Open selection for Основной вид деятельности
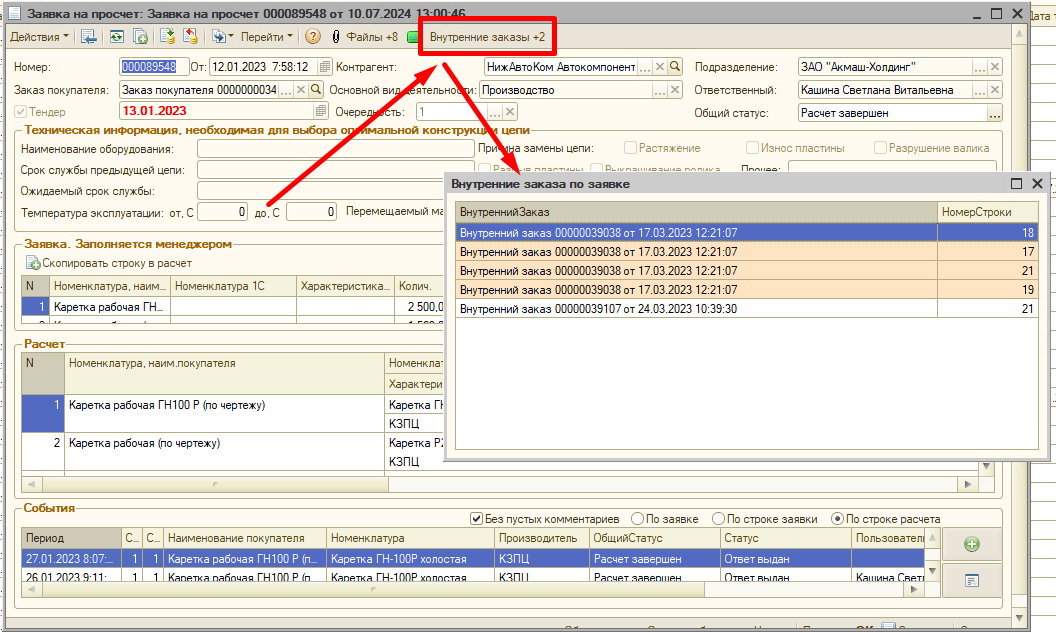 tap(660, 90)
